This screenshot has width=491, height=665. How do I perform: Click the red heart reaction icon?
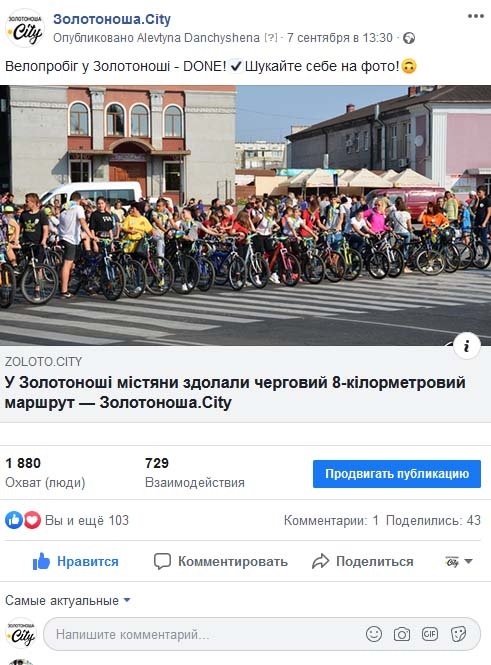pyautogui.click(x=32, y=520)
